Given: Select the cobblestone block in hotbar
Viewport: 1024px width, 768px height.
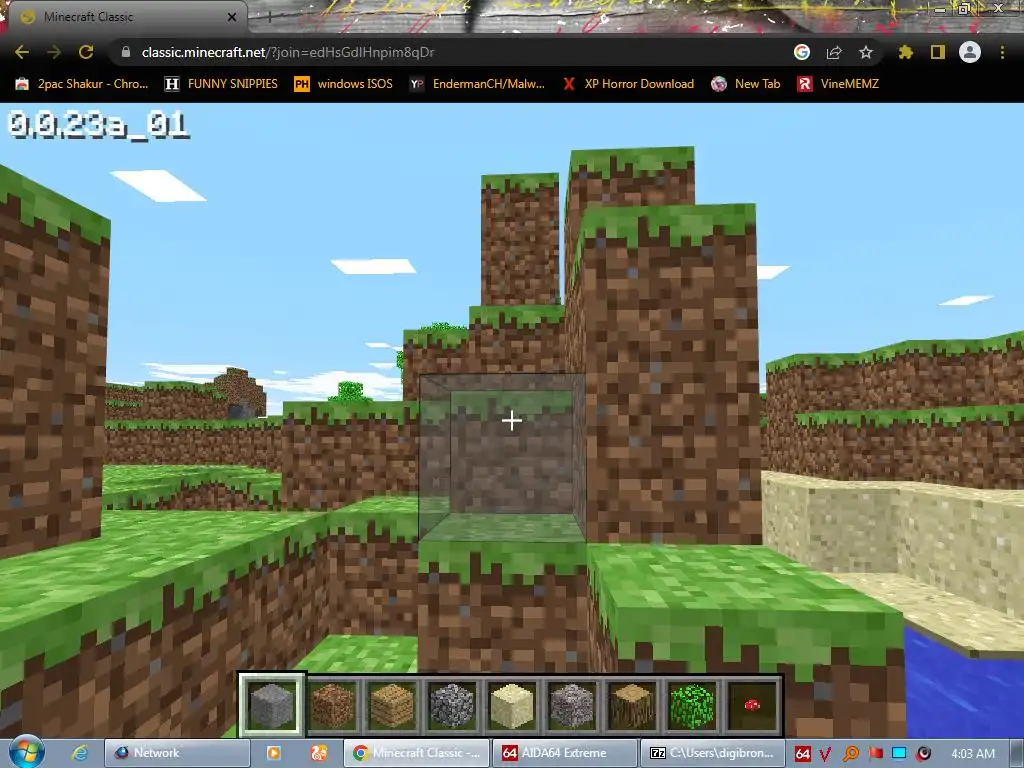Looking at the screenshot, I should [x=452, y=705].
